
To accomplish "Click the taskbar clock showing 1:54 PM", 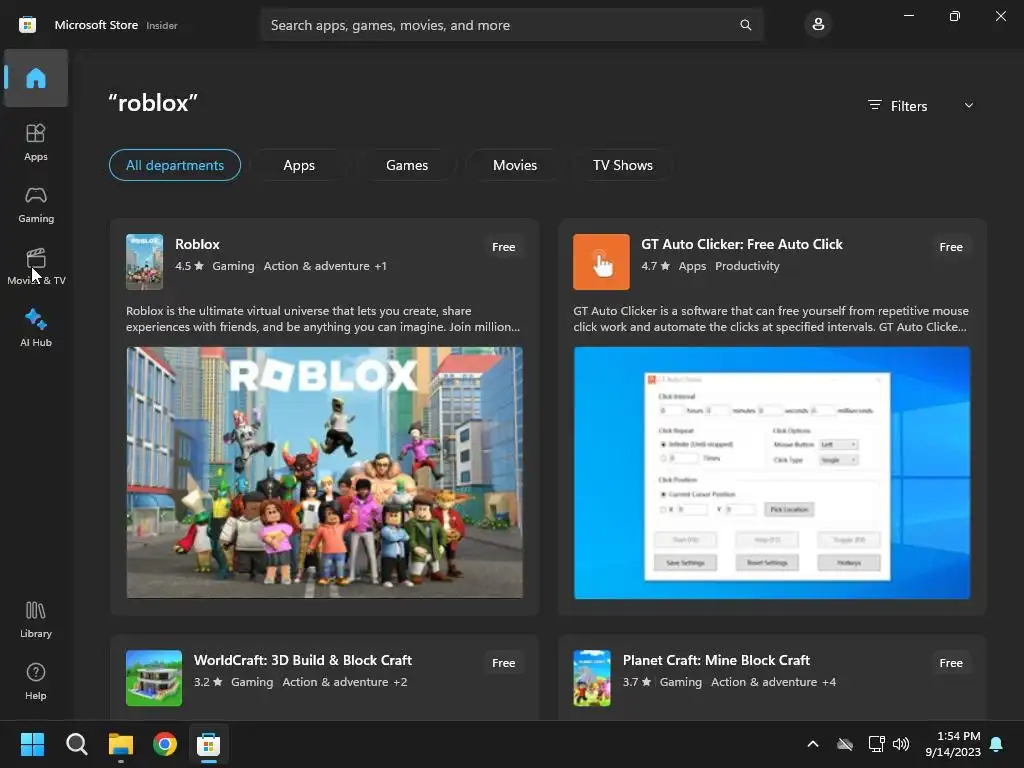I will coord(953,744).
